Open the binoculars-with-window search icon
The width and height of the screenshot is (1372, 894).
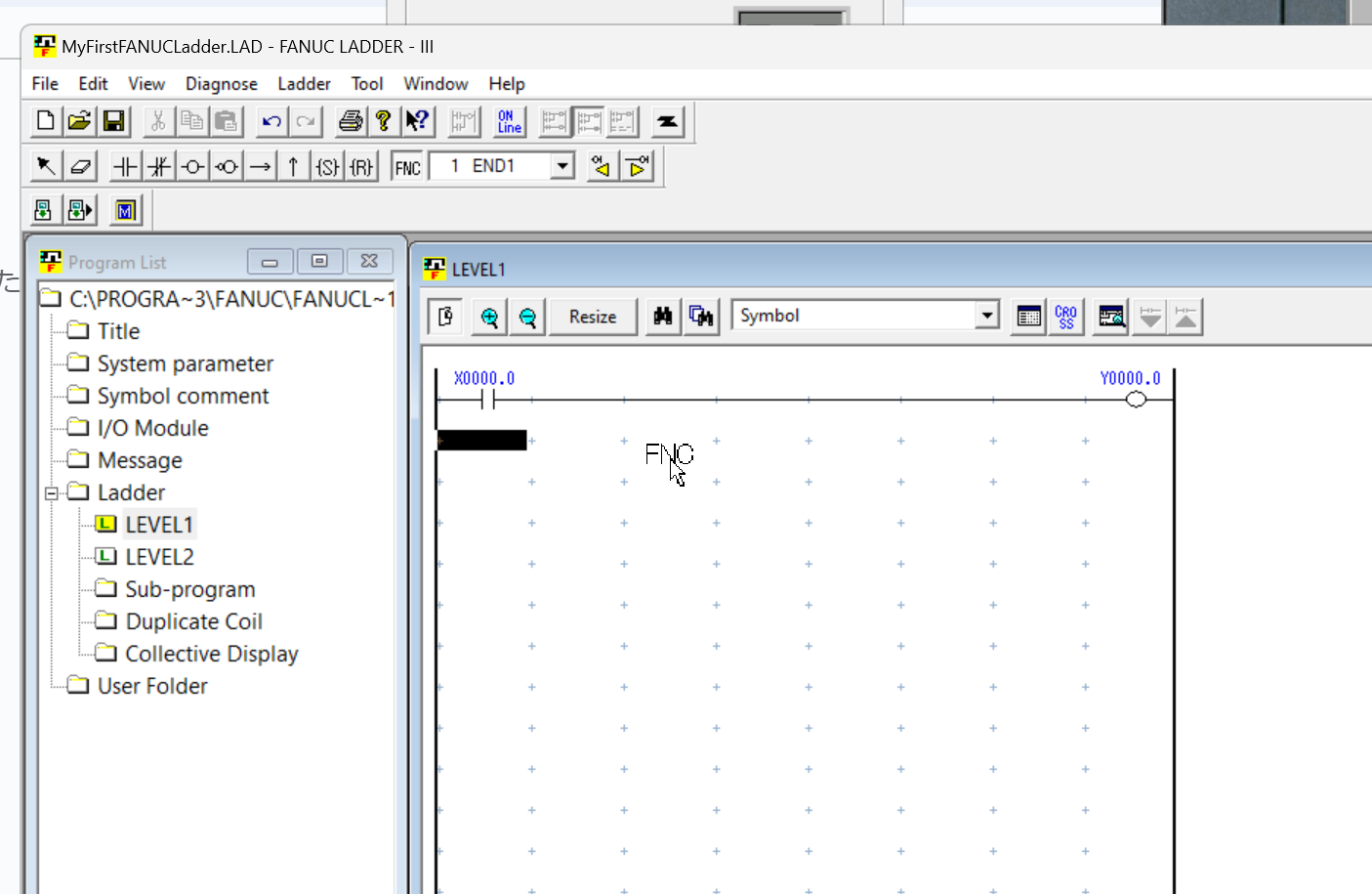click(x=701, y=317)
